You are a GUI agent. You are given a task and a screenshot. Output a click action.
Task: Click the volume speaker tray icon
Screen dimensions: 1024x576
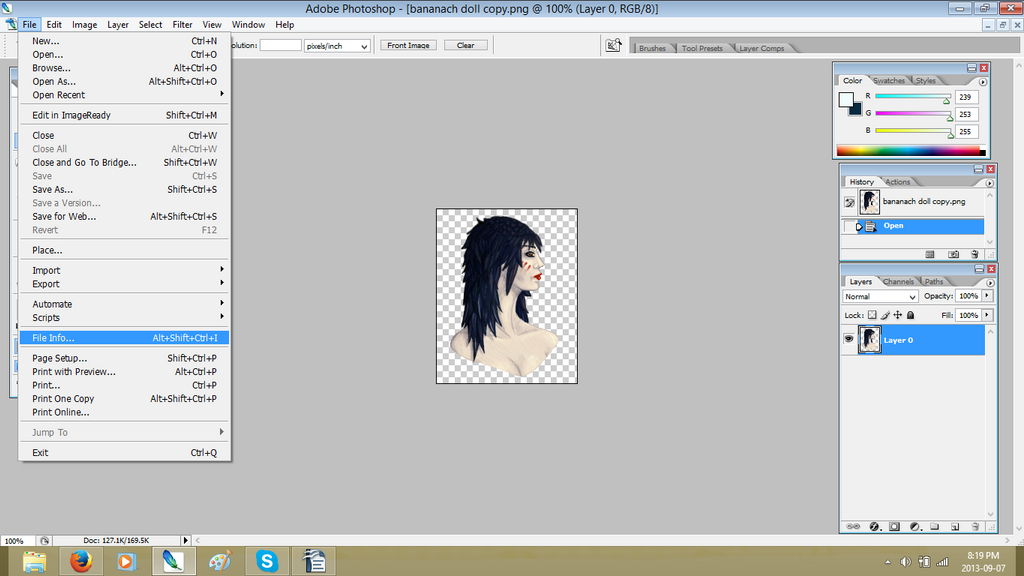click(x=905, y=562)
